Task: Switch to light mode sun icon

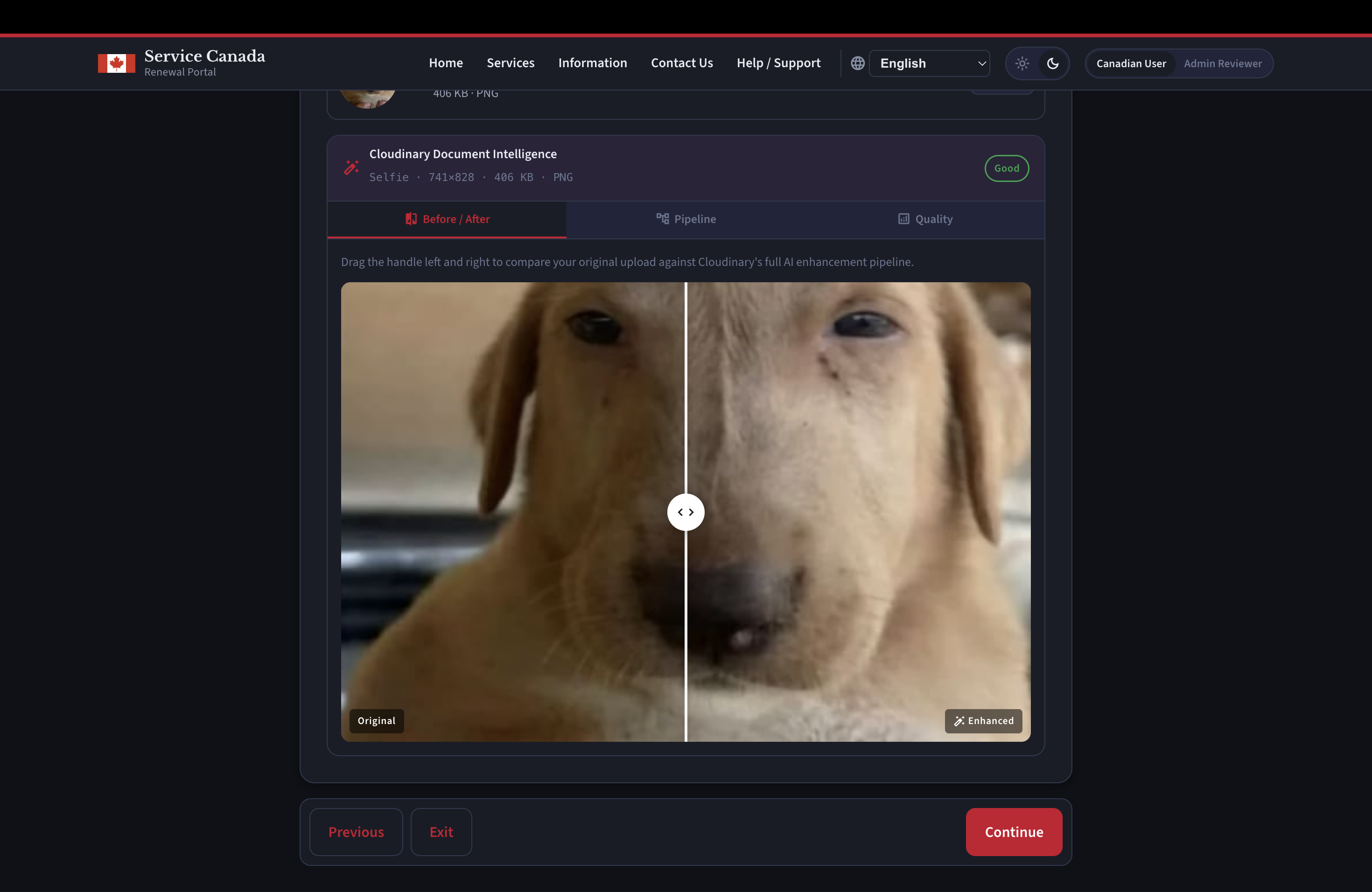Action: coord(1022,63)
